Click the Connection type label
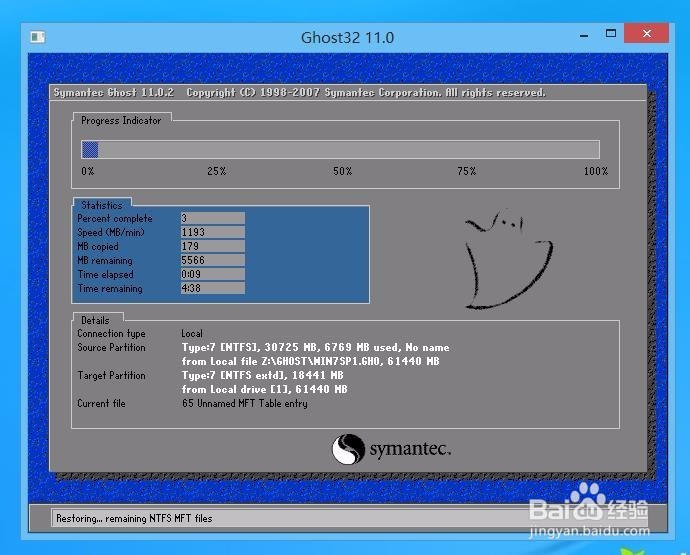 (x=111, y=334)
